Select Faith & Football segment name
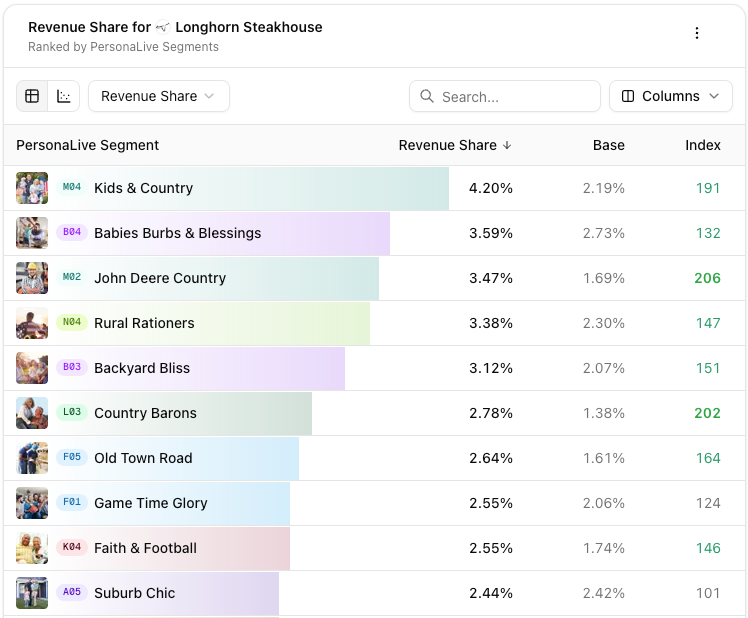The height and width of the screenshot is (618, 748). (x=145, y=548)
